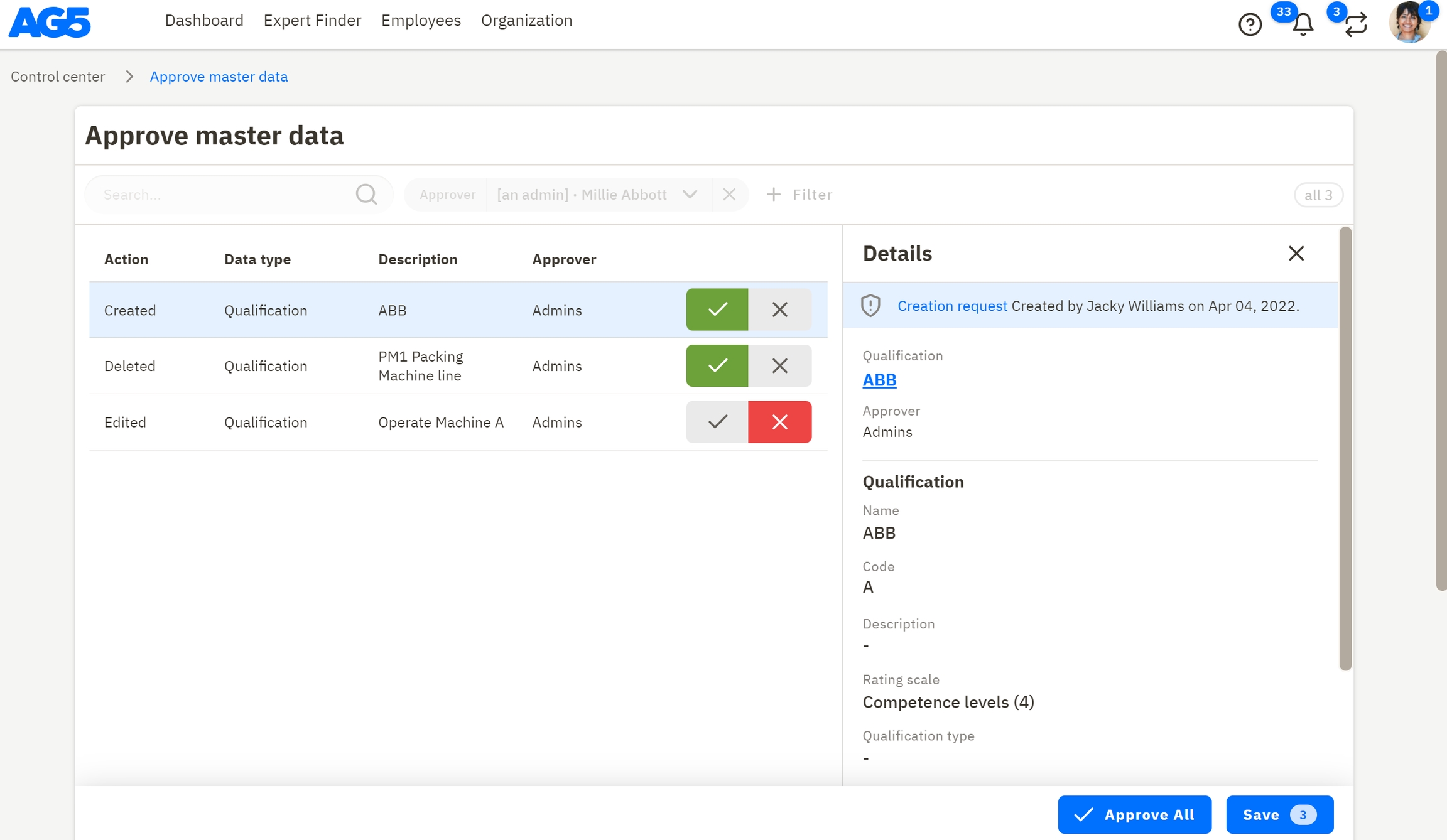This screenshot has height=840, width=1447.
Task: Click the shield icon in creation request banner
Action: click(870, 306)
